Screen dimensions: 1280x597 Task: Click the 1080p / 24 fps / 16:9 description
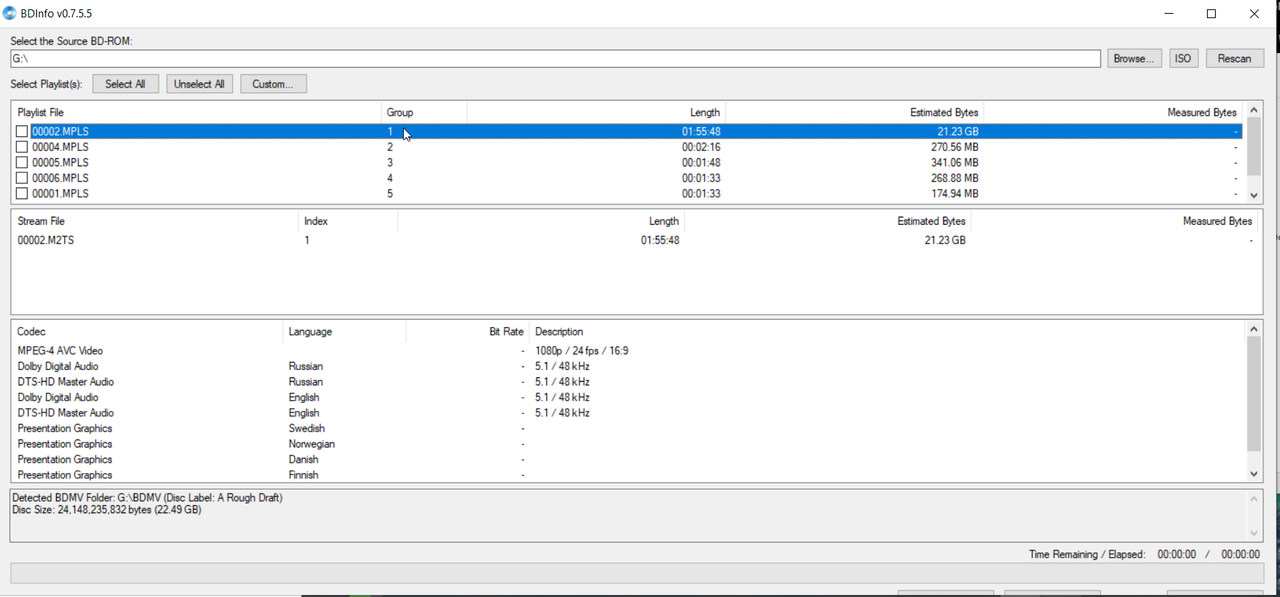[x=582, y=351]
